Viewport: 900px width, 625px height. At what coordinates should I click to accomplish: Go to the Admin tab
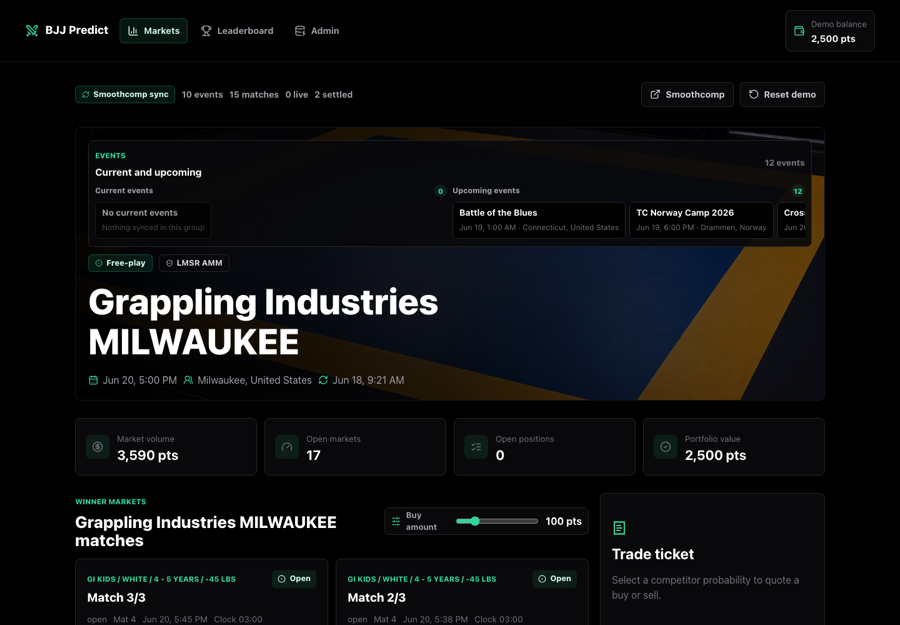click(x=317, y=31)
